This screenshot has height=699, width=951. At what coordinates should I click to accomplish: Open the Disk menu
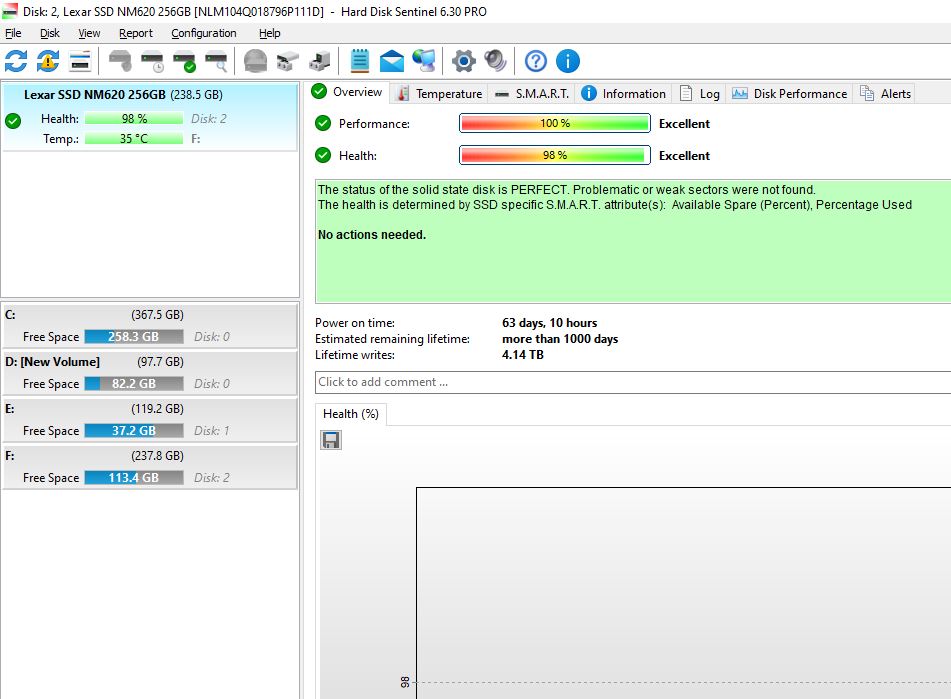[x=50, y=33]
